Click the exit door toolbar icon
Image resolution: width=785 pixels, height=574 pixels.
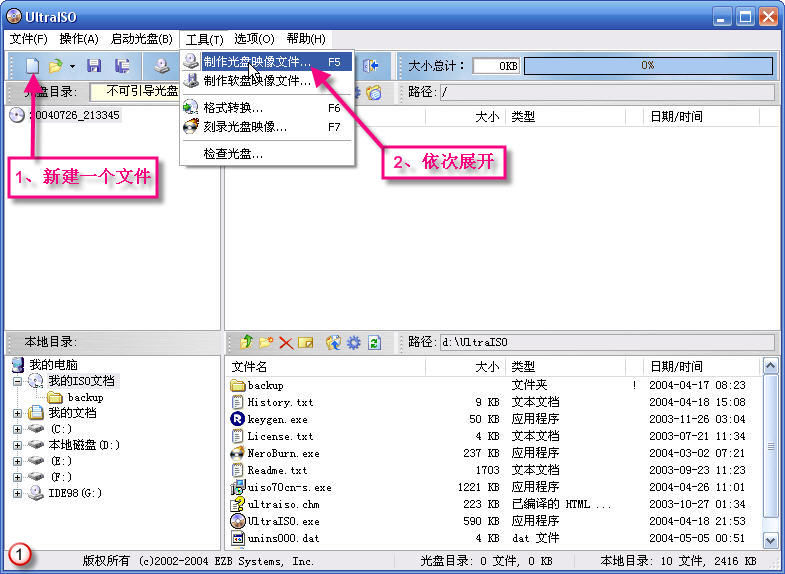371,66
